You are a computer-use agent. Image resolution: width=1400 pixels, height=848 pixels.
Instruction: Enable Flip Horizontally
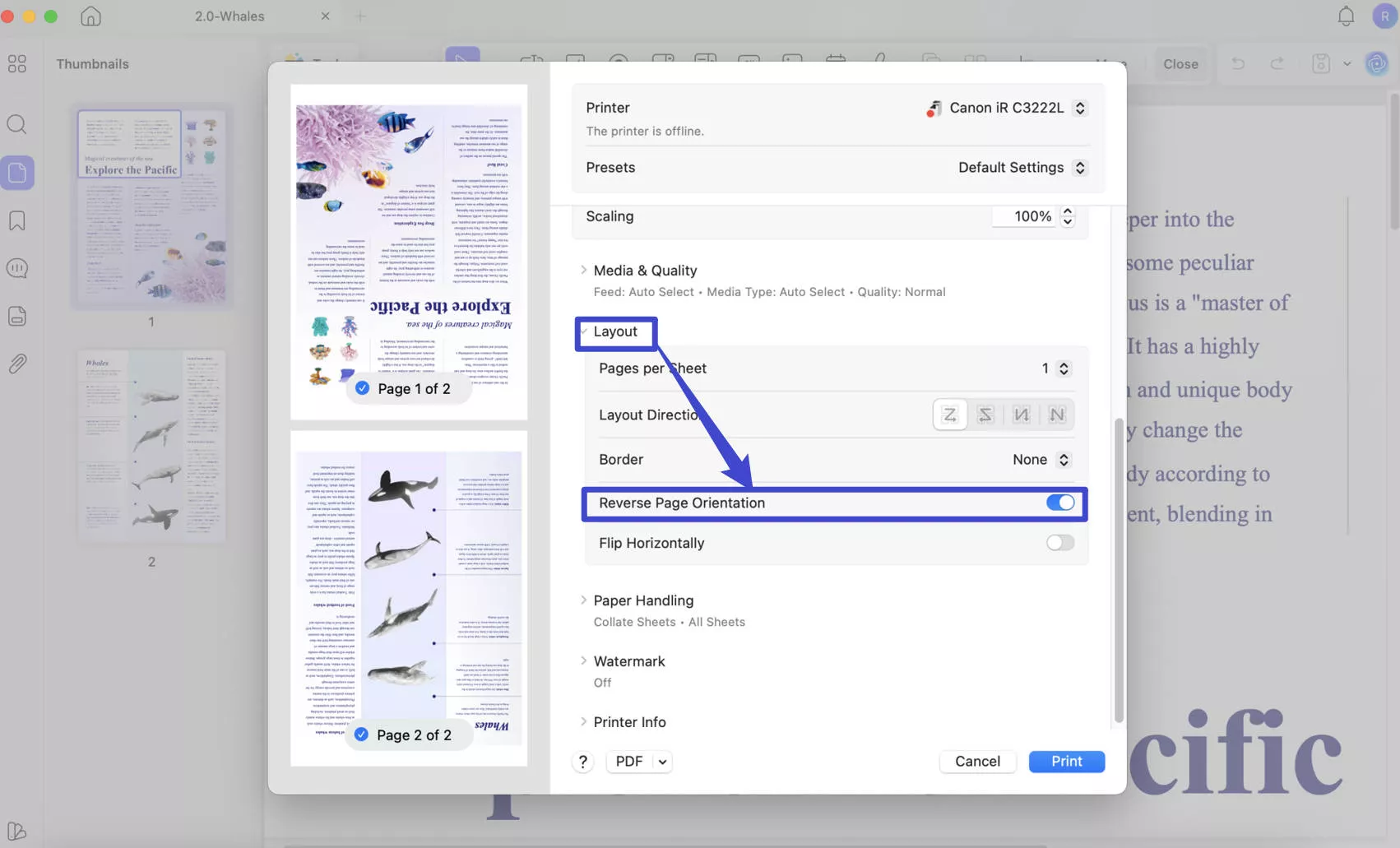click(x=1059, y=542)
